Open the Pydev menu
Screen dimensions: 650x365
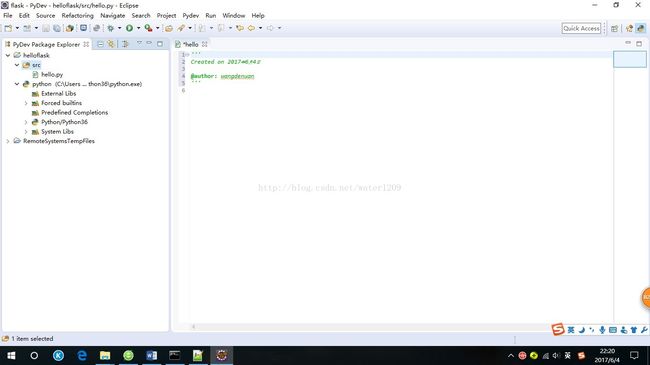191,15
